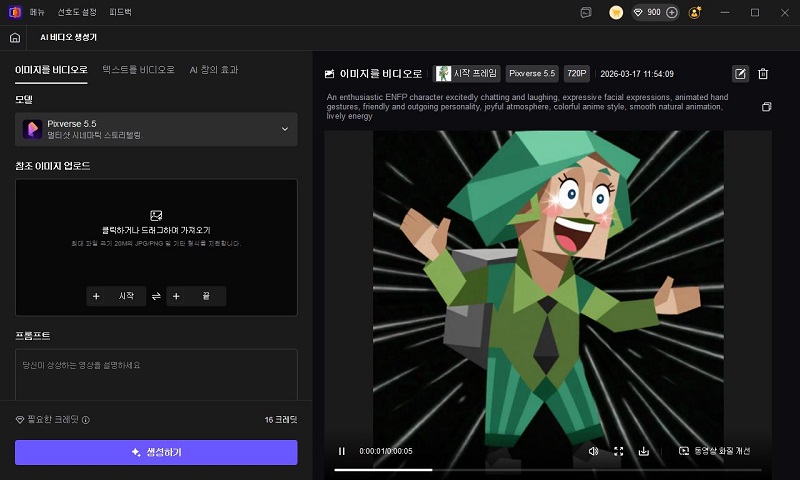Open the 피드백 menu
Image resolution: width=800 pixels, height=480 pixels.
point(120,12)
